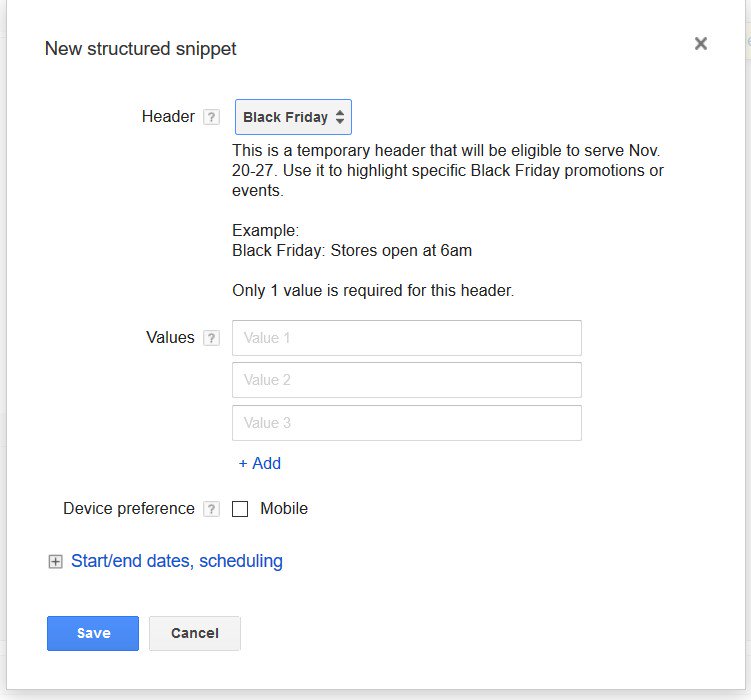Click the help icon next to Values
This screenshot has height=700, width=751.
(211, 338)
